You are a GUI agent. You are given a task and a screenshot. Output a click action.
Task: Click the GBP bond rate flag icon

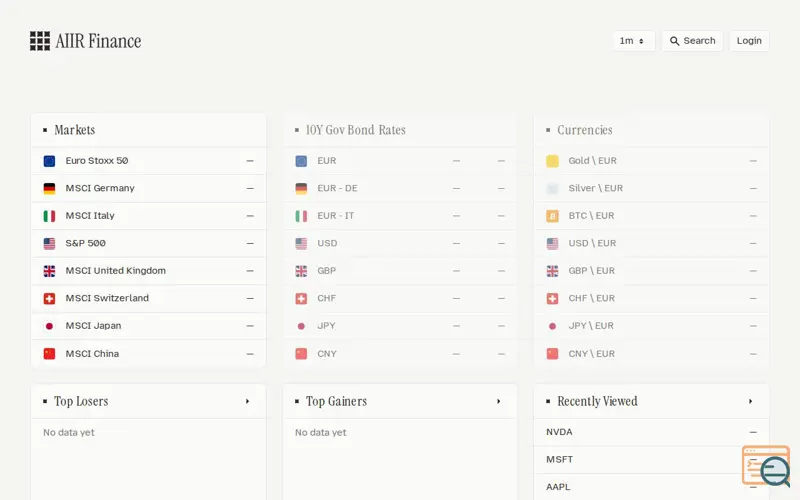(x=301, y=271)
